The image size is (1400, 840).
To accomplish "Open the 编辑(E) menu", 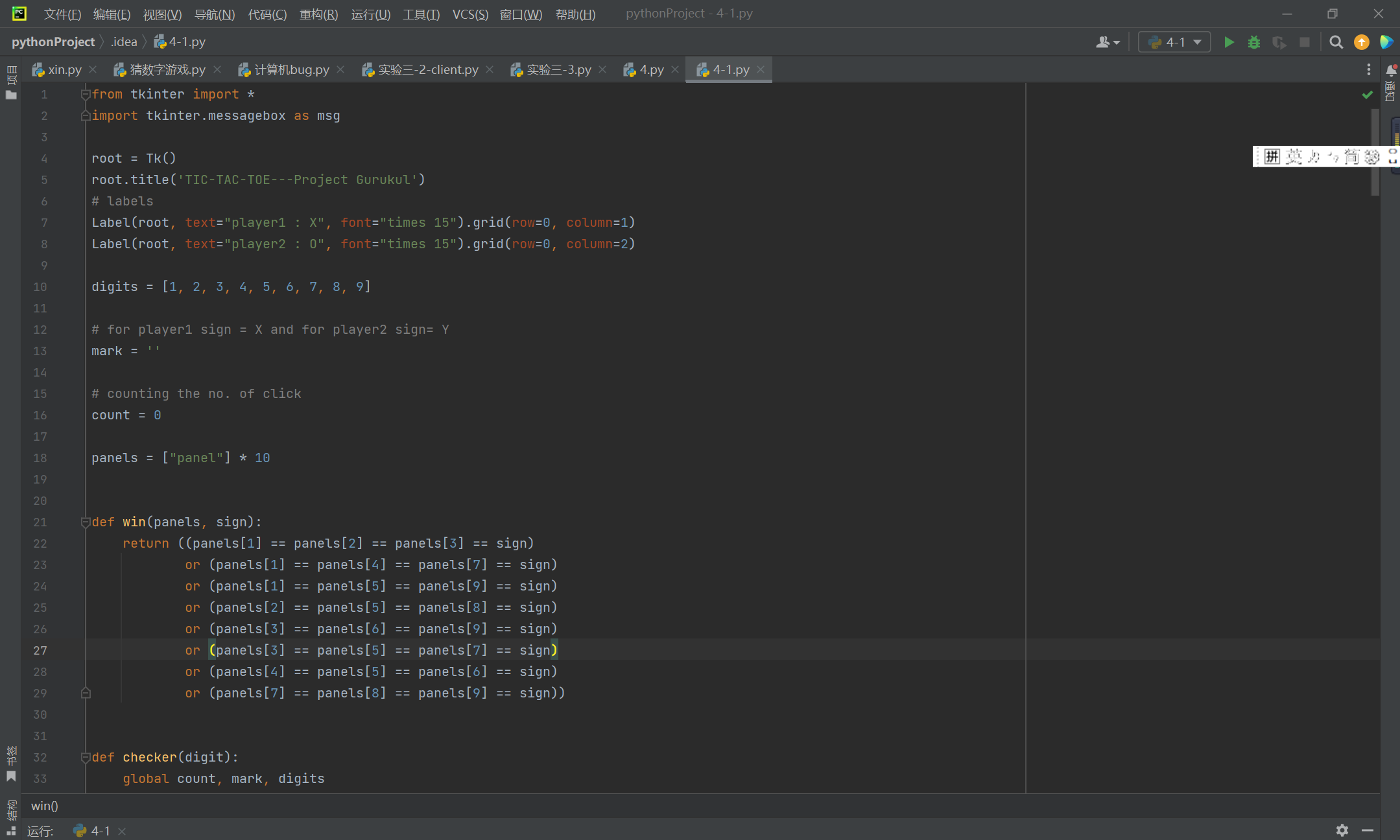I will 112,14.
